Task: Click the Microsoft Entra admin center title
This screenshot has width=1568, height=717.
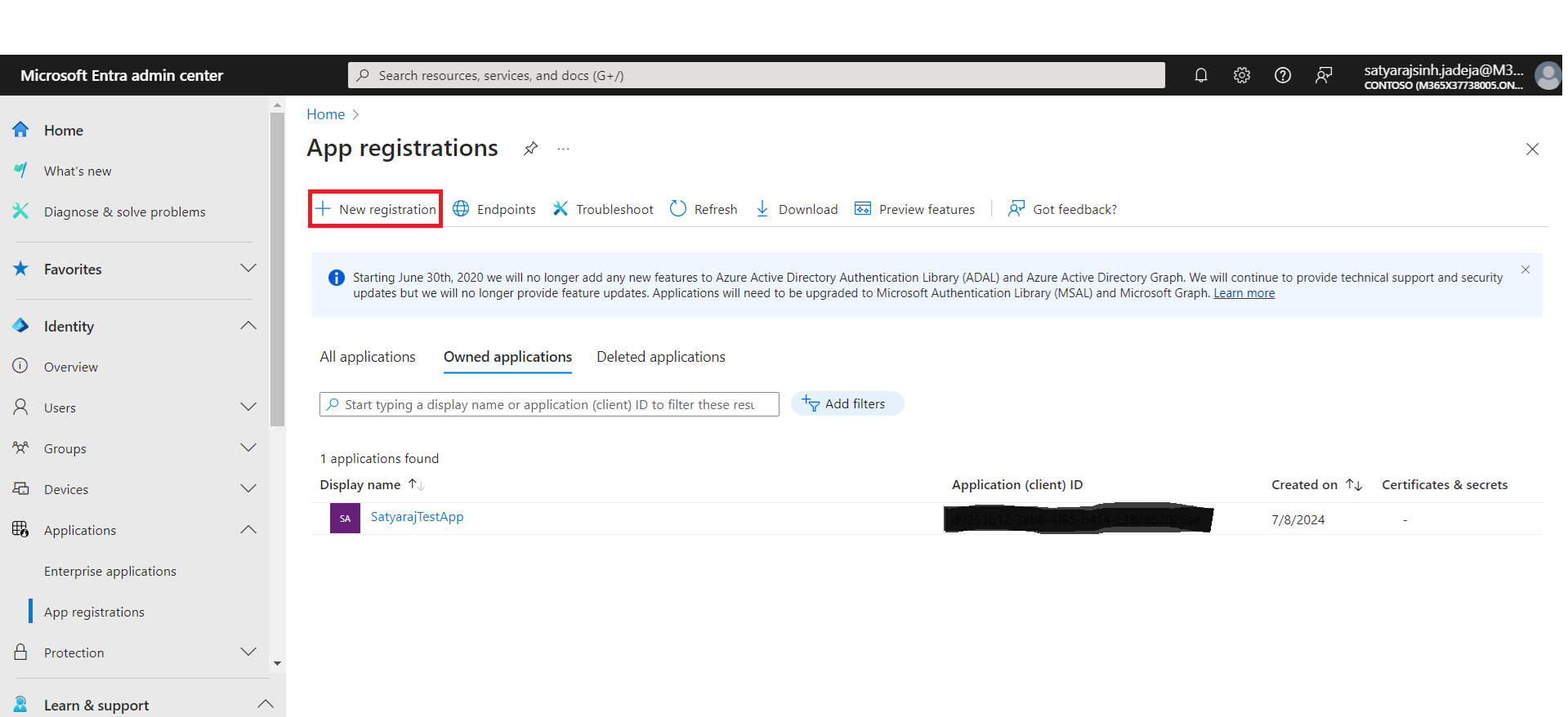Action: [122, 75]
